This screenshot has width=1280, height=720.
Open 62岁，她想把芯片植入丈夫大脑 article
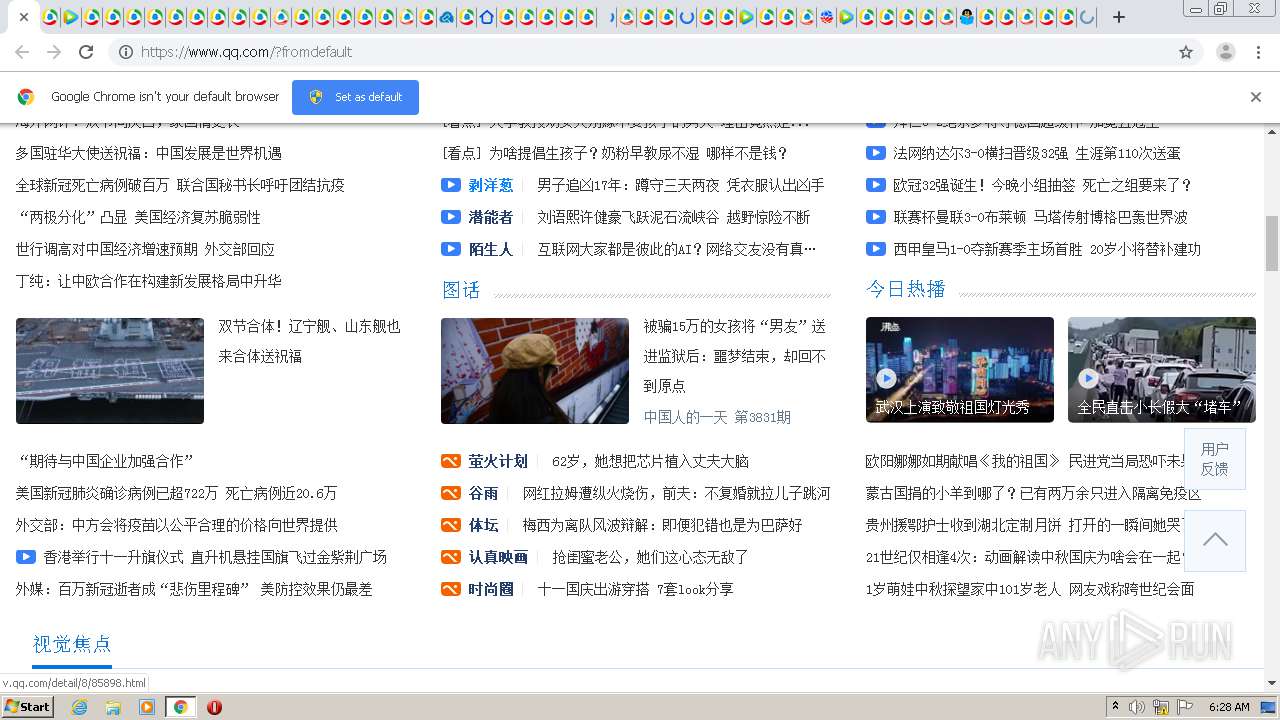650,461
